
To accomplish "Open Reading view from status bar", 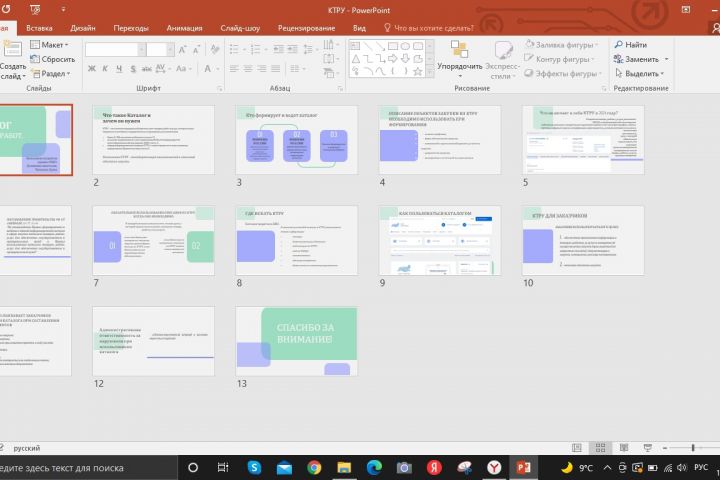I will coord(624,447).
